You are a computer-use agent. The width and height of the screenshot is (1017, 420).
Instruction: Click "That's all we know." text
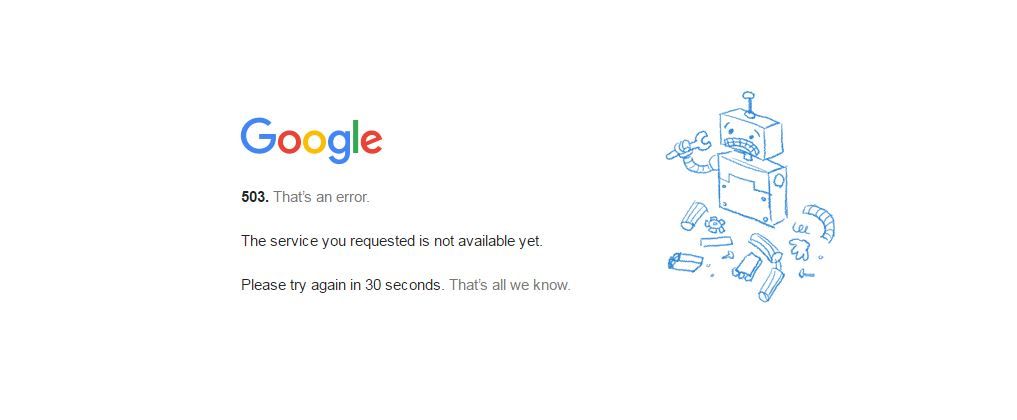pos(510,285)
